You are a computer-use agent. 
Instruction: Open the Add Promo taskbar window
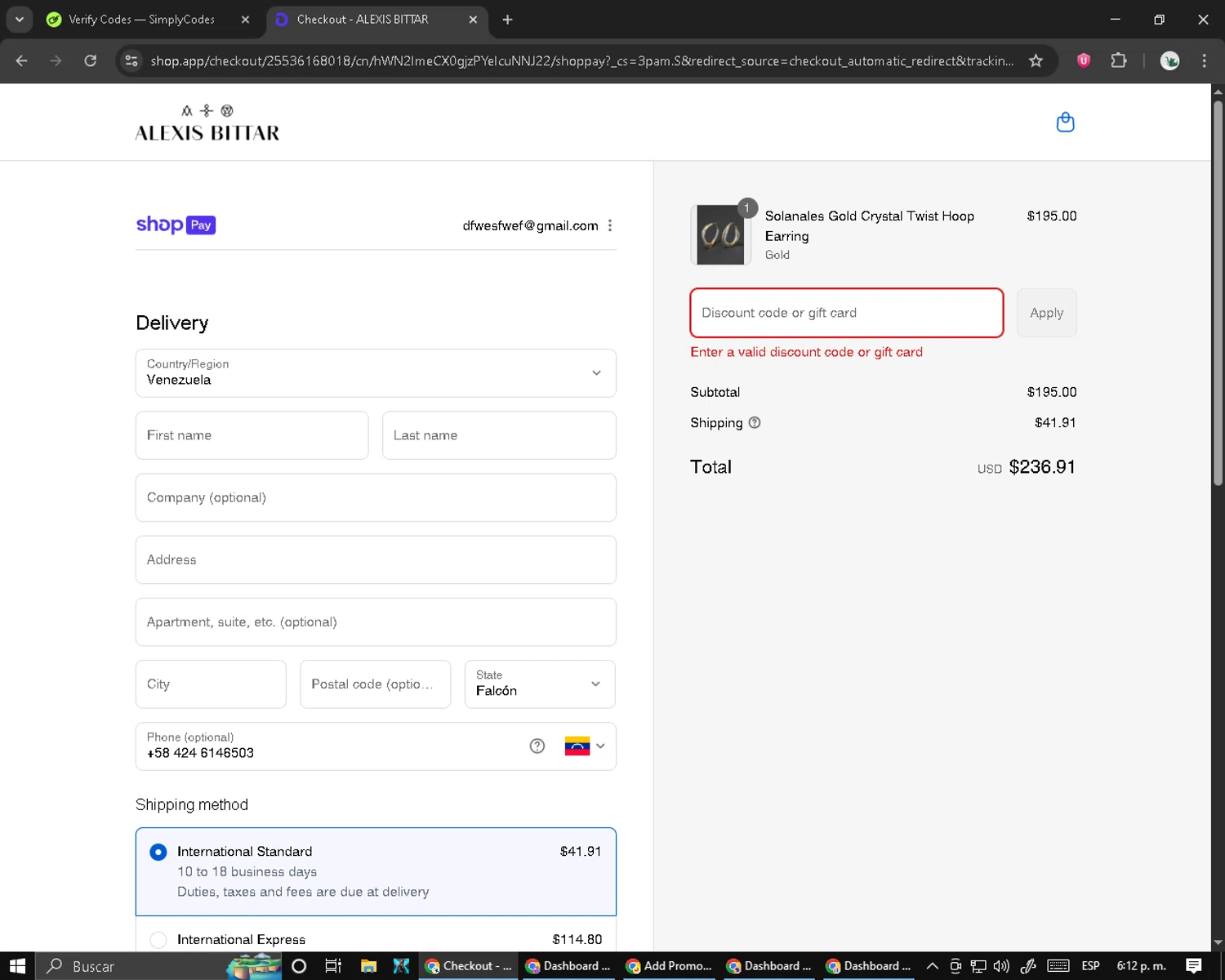coord(669,966)
